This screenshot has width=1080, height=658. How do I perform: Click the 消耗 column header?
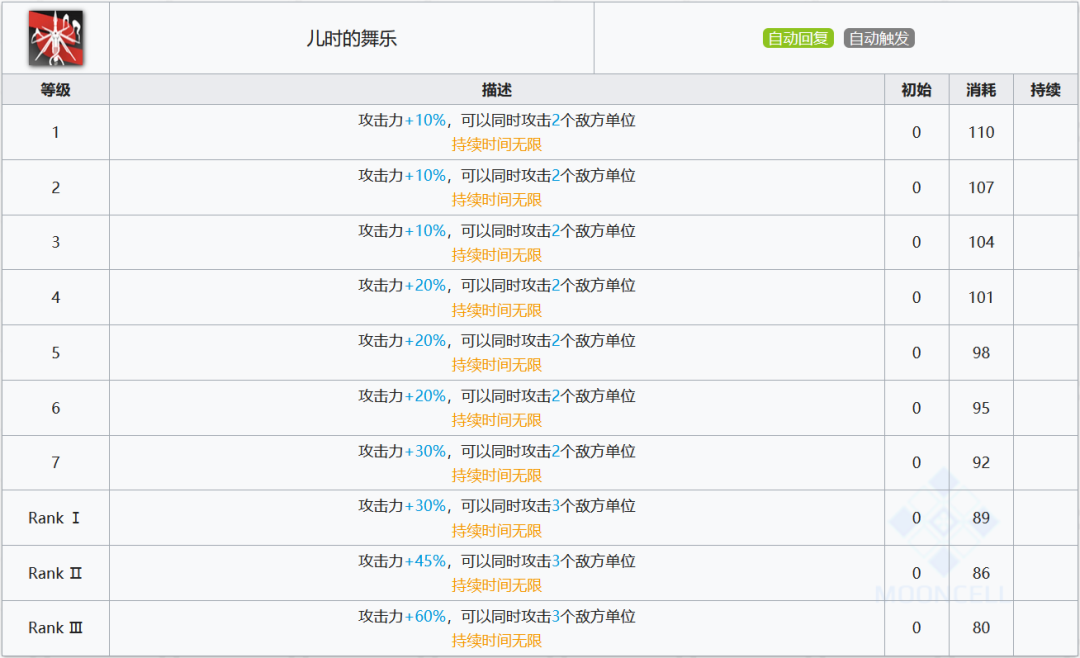coord(981,90)
